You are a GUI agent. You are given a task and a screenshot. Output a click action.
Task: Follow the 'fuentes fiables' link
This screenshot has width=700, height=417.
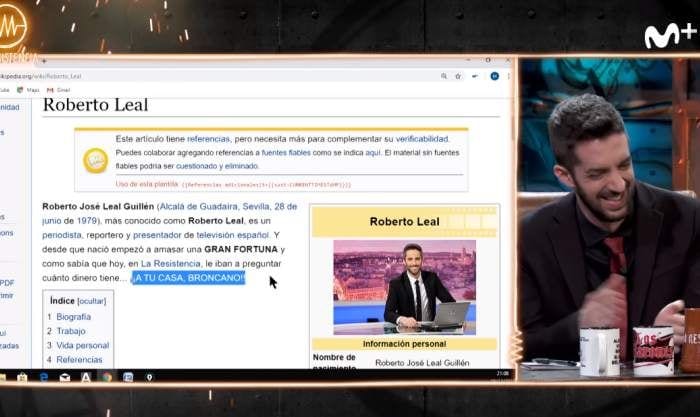point(286,153)
